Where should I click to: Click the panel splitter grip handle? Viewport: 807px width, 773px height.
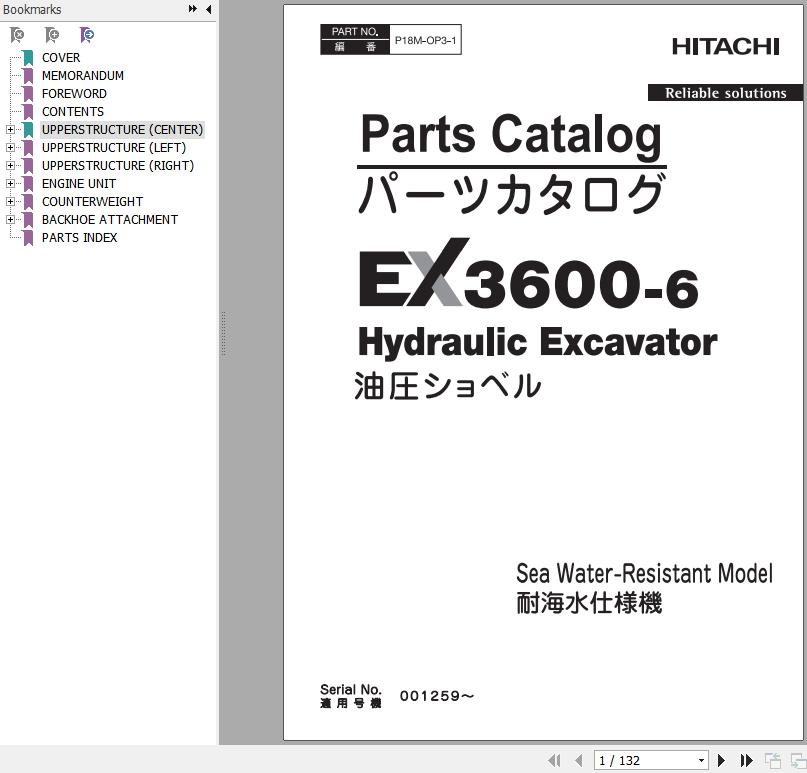223,333
